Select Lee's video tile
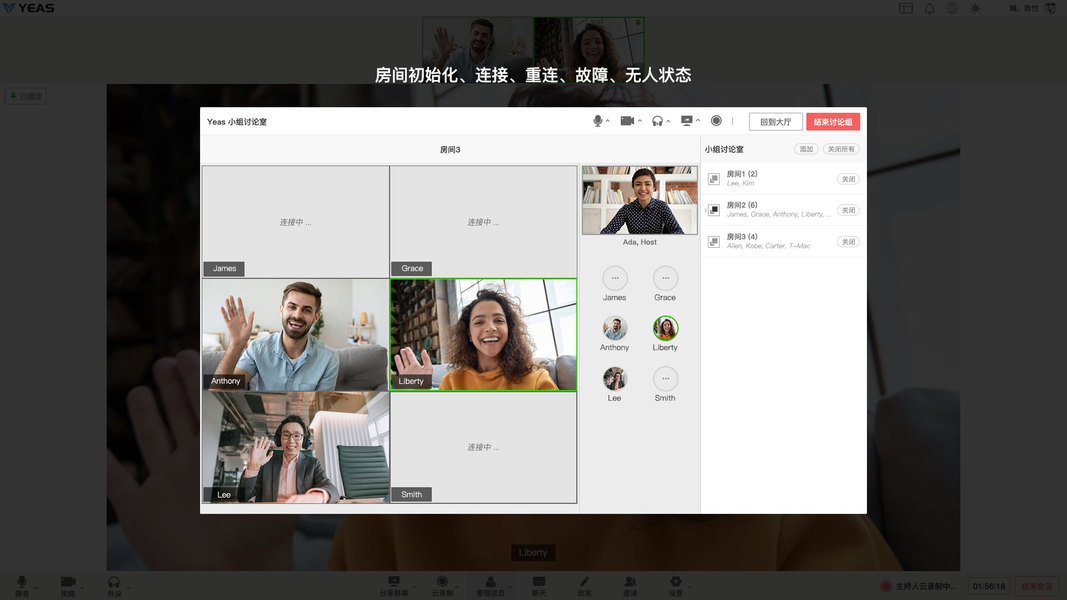Image resolution: width=1067 pixels, height=600 pixels. (295, 448)
